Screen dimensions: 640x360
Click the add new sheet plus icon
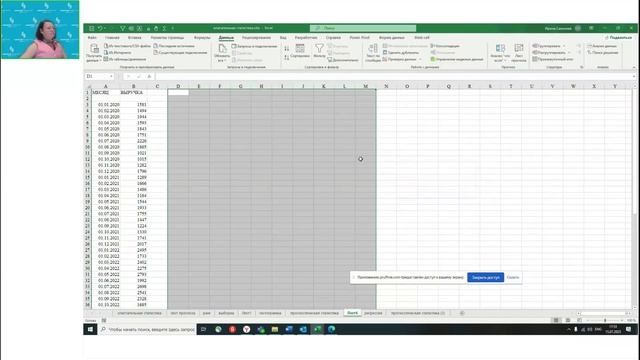(x=462, y=313)
